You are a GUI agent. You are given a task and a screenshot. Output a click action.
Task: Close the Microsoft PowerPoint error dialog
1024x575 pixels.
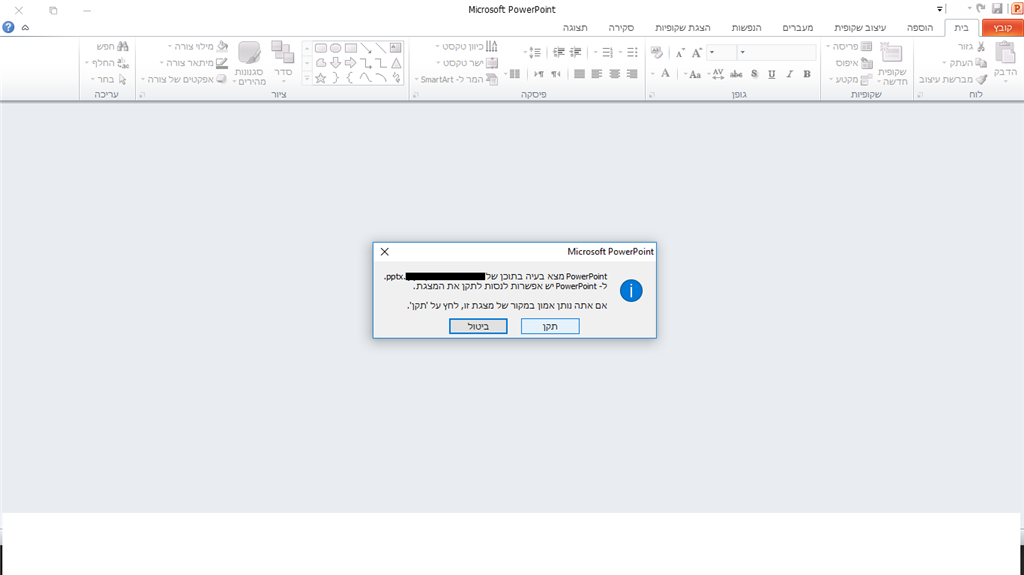385,252
